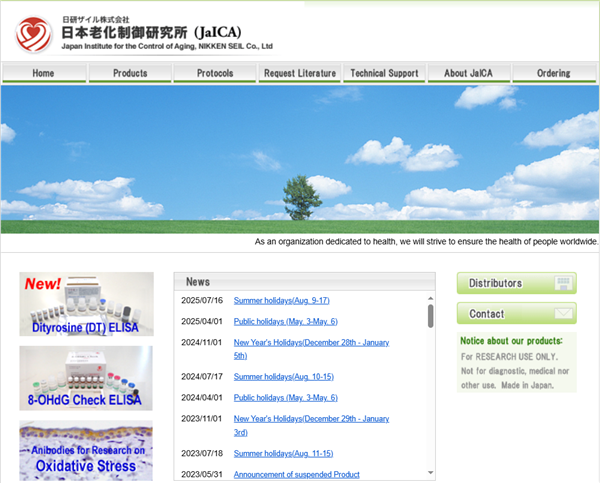Click the building icon on Distributors
Screen dimensions: 600x483
[x=563, y=283]
